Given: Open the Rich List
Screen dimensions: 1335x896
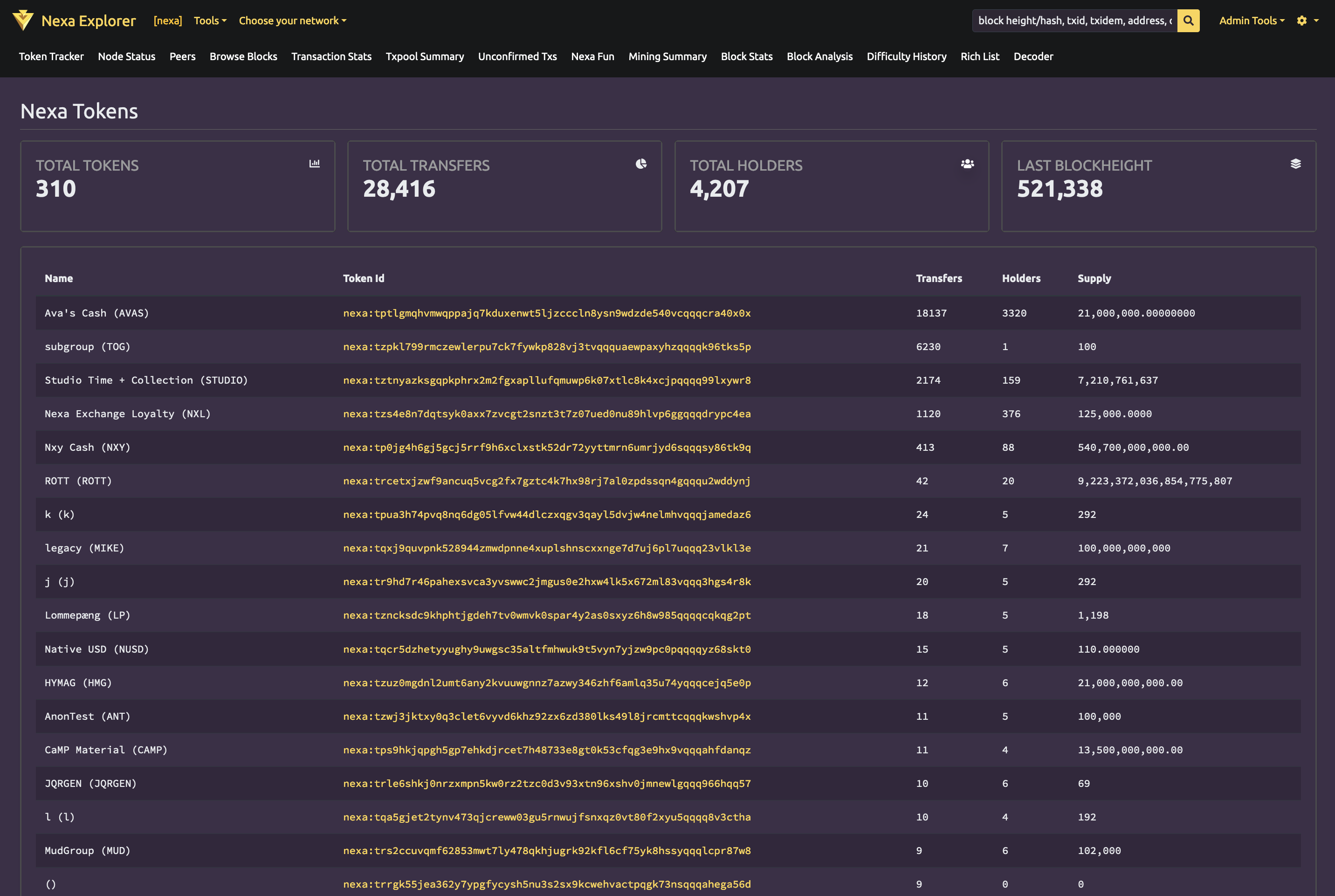Looking at the screenshot, I should pyautogui.click(x=980, y=56).
